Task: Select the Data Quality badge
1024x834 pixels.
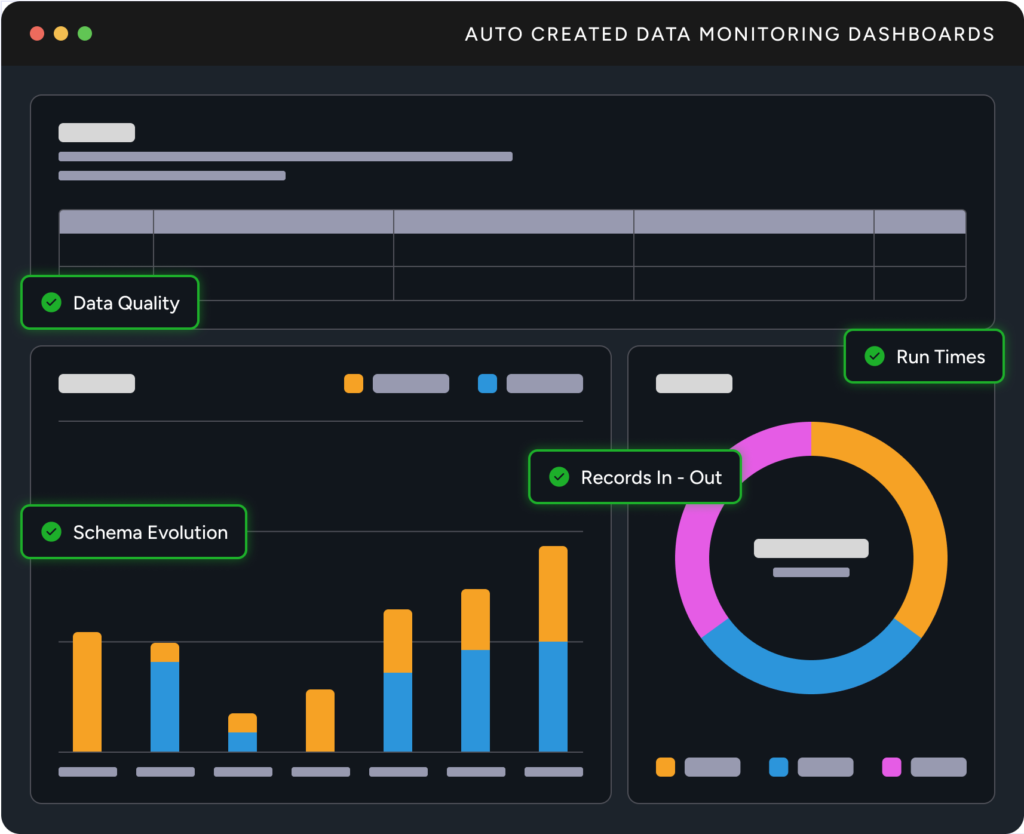Action: [x=110, y=303]
